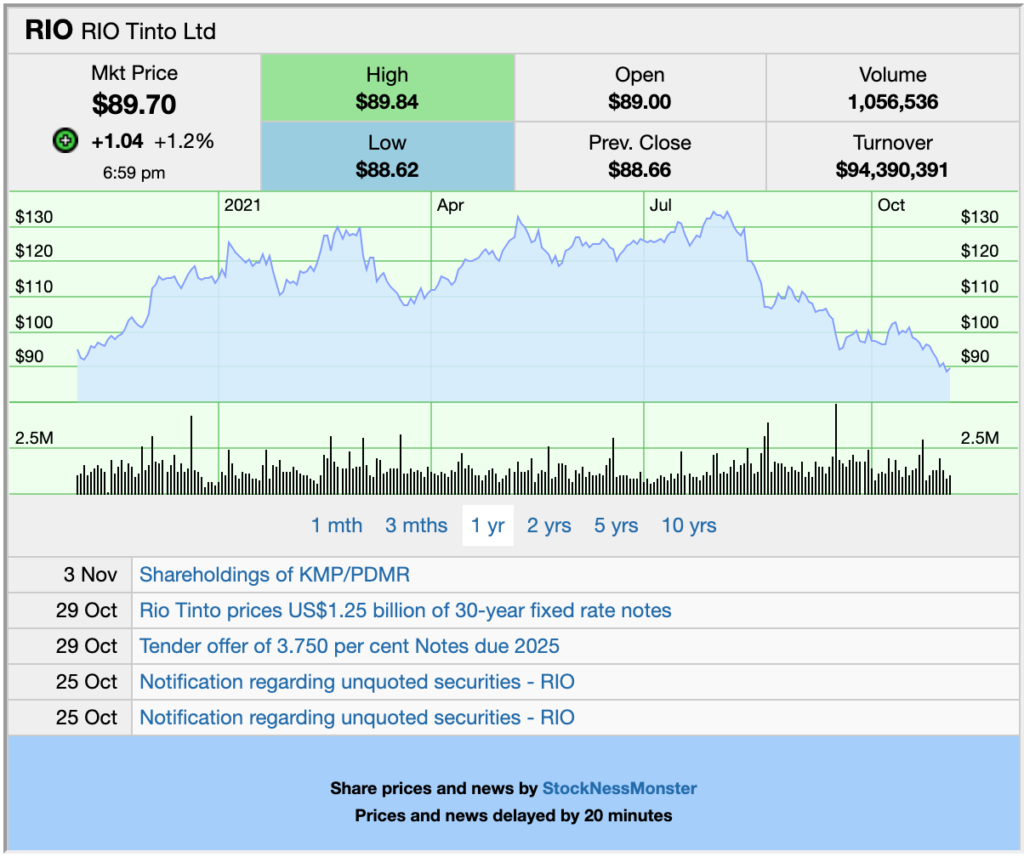Click the Volume value 1,056,536
Screen dimensions: 1024x857
893,102
